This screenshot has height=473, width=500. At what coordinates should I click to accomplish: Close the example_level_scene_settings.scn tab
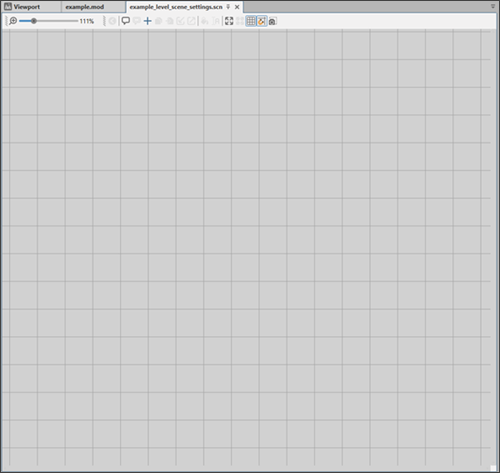[237, 7]
